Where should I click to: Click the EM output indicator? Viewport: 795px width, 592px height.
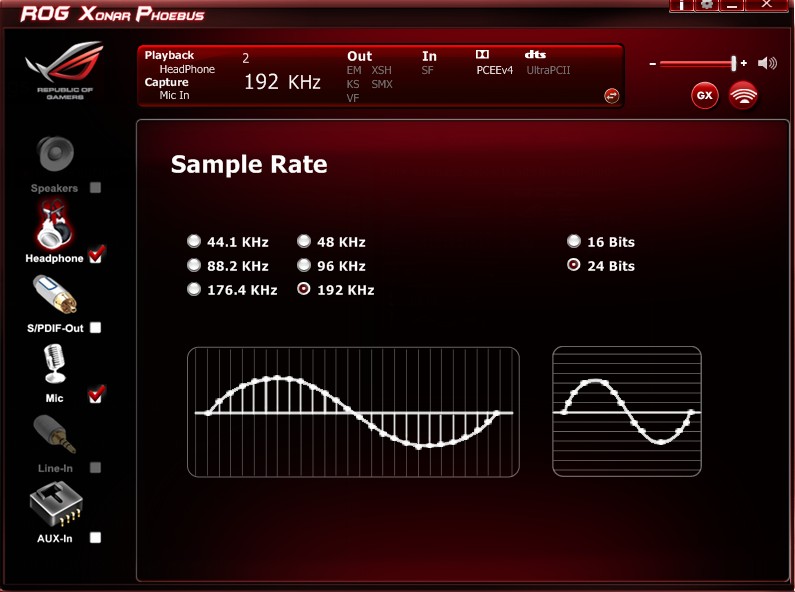[354, 70]
